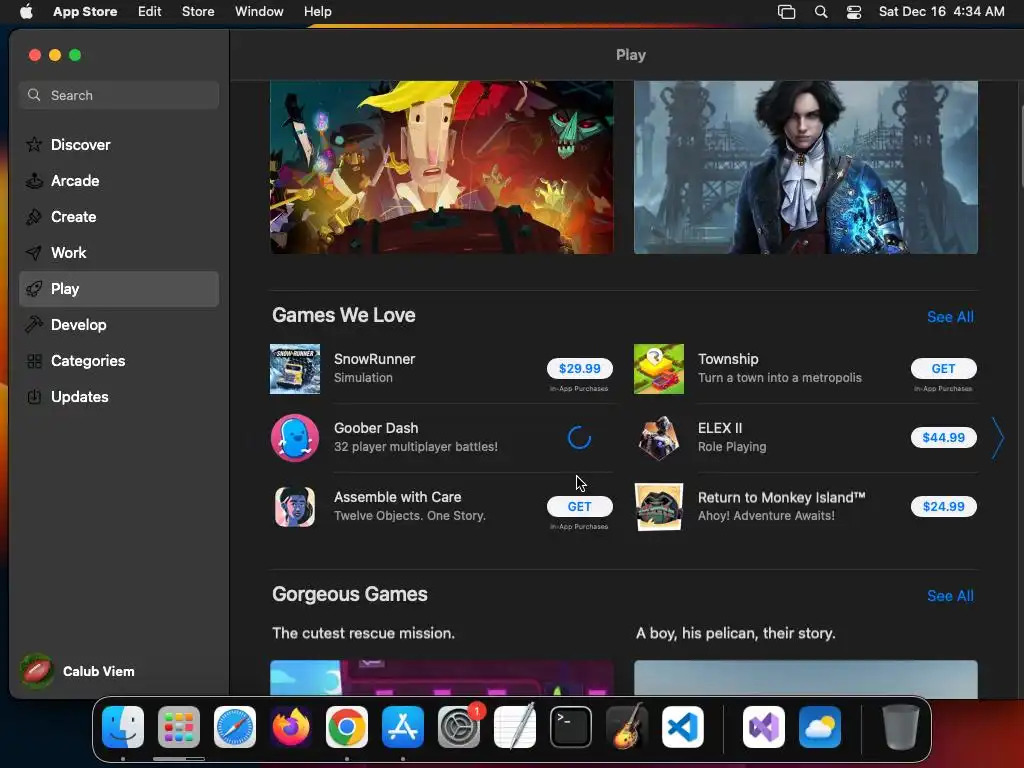Open Terminal from the Dock
1024x768 pixels.
tap(571, 727)
